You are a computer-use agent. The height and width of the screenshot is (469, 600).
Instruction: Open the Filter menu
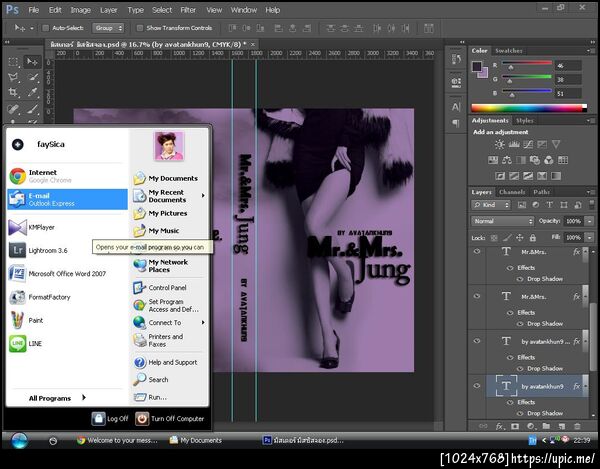(x=188, y=10)
